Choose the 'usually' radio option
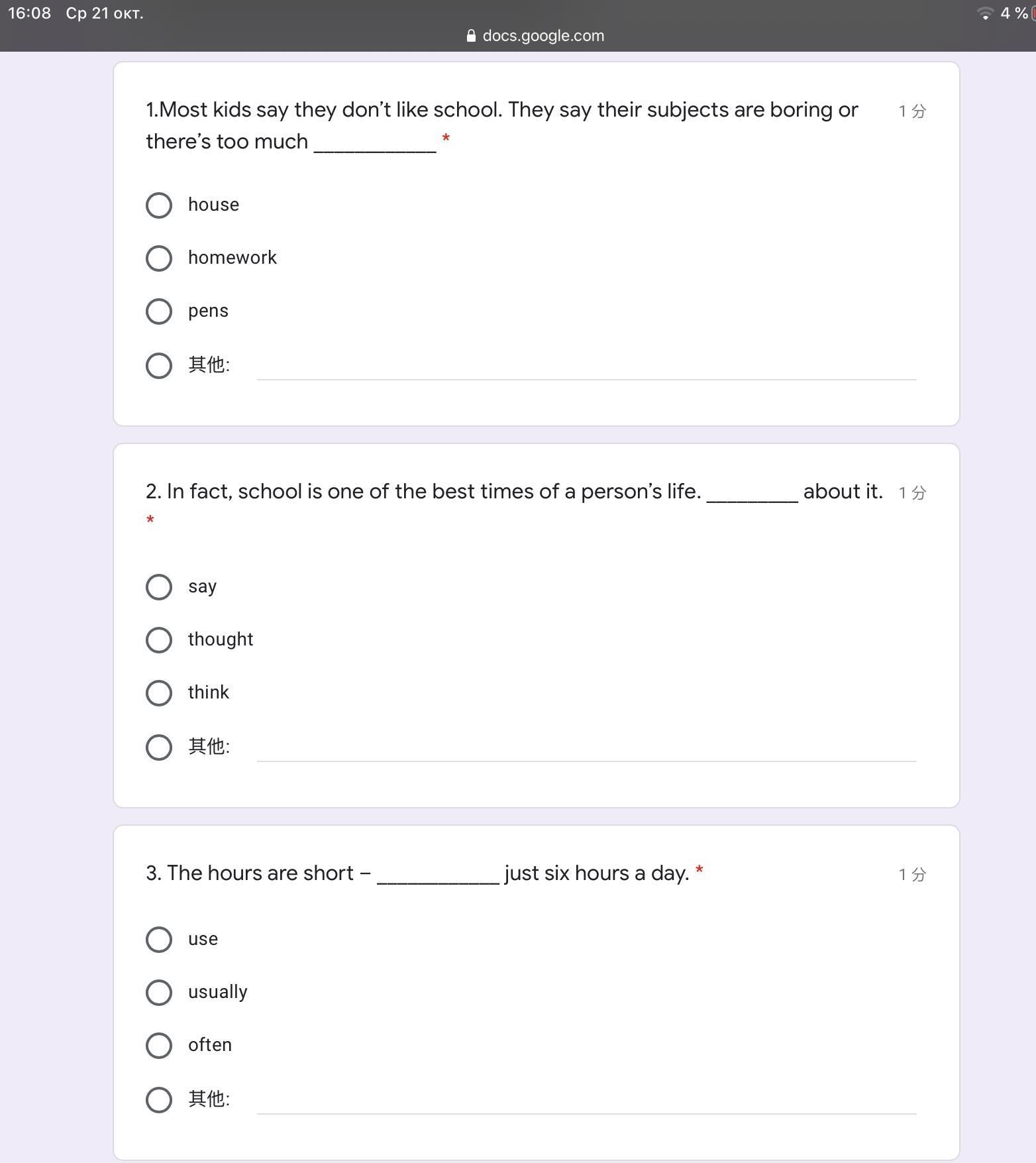The width and height of the screenshot is (1036, 1163). pos(159,993)
